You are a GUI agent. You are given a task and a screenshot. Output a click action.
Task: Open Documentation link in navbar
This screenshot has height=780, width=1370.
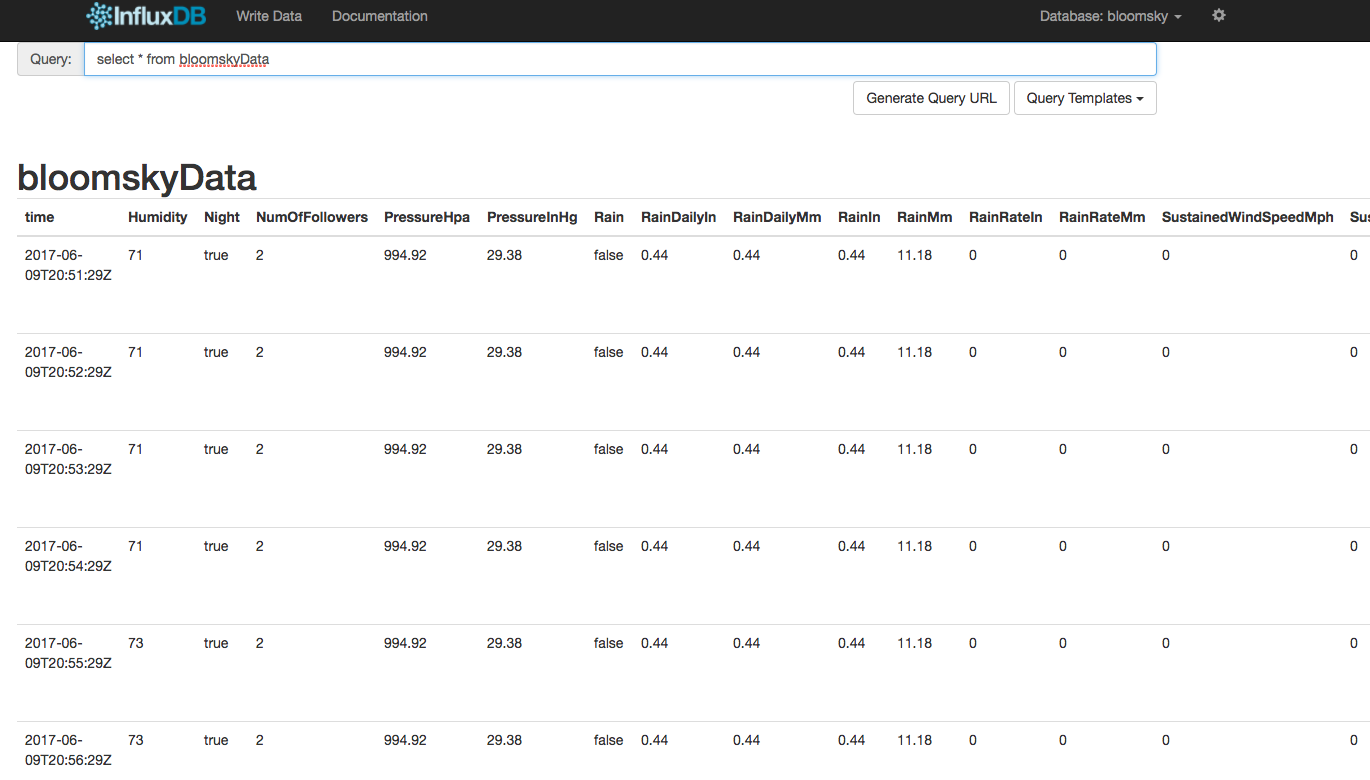[x=380, y=16]
